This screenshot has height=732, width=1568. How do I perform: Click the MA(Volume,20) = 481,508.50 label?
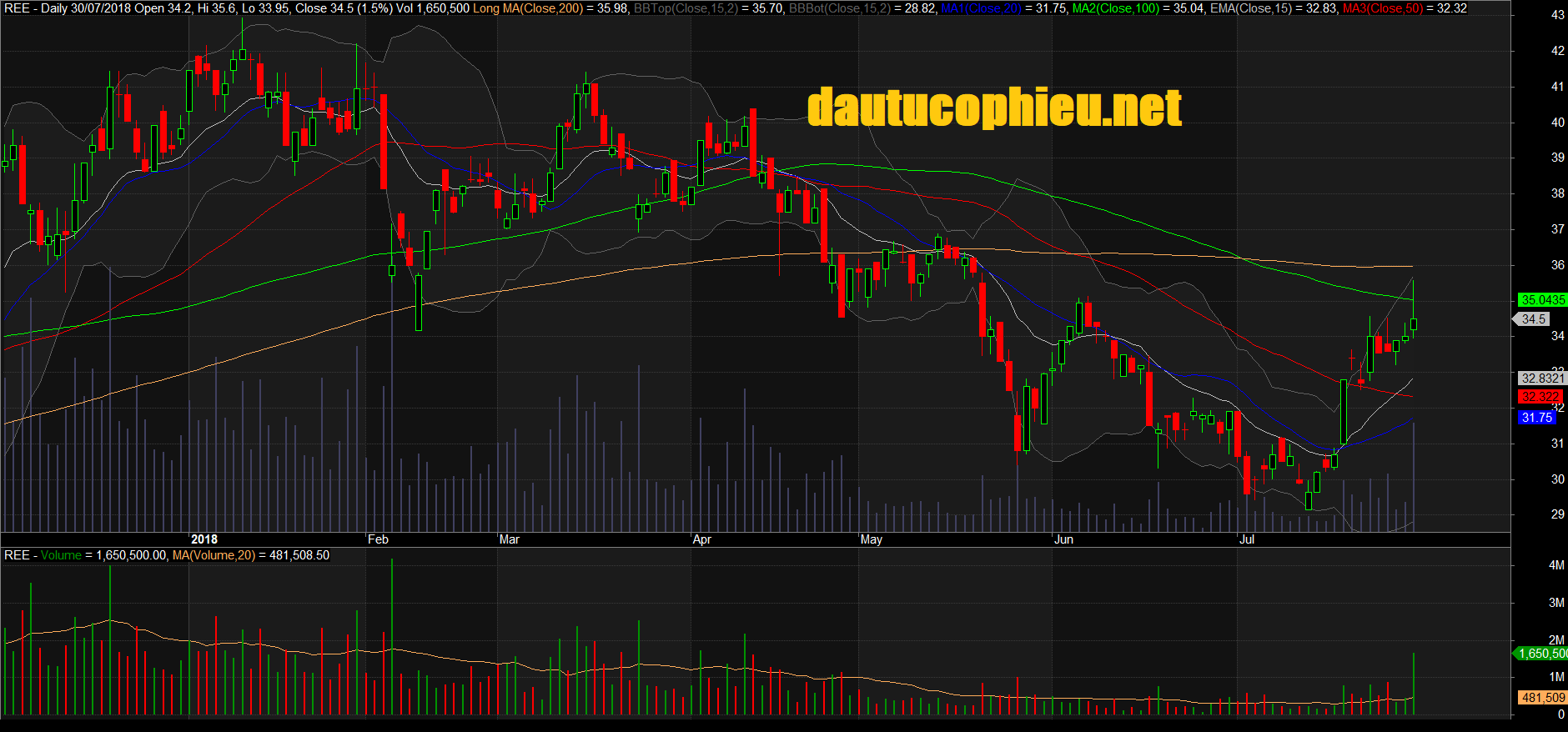point(250,555)
